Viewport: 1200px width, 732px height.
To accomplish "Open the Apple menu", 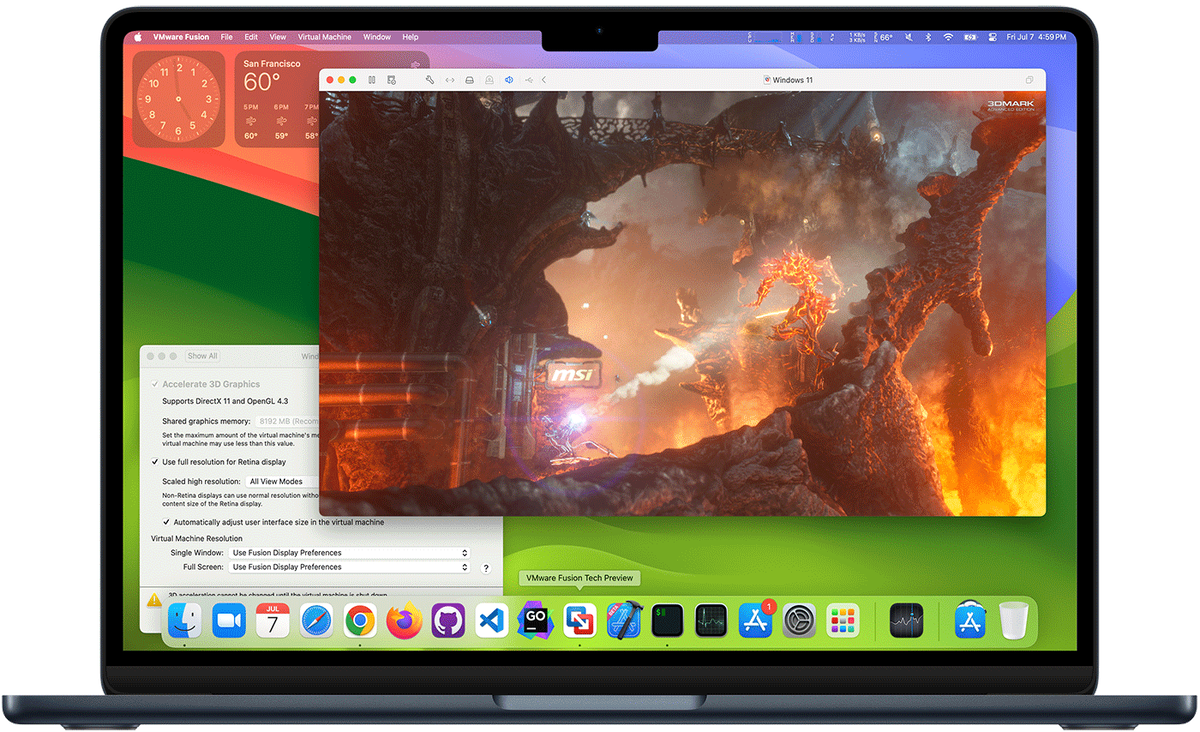I will (x=138, y=37).
